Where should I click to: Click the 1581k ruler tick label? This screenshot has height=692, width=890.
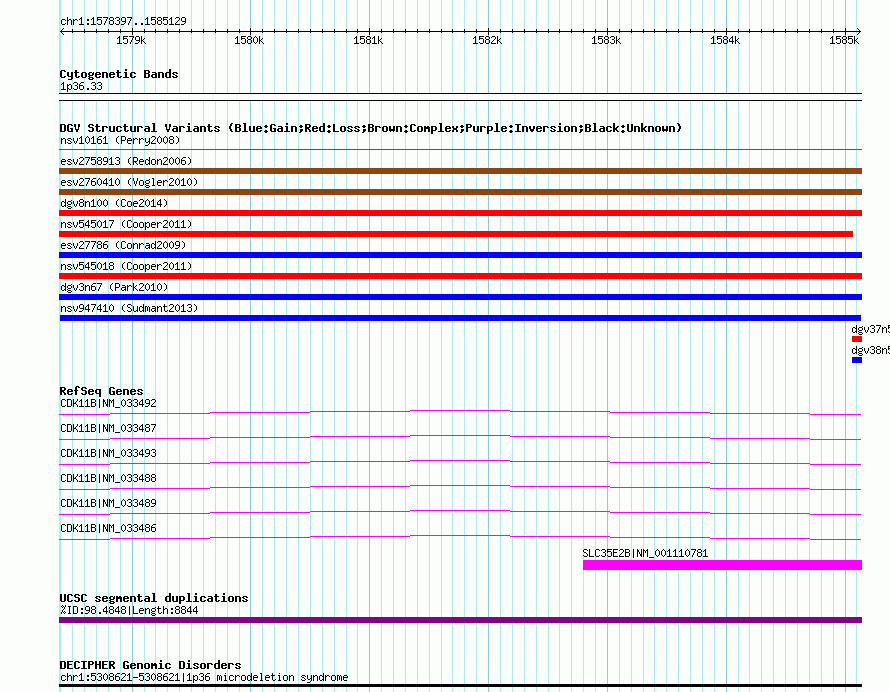point(368,40)
